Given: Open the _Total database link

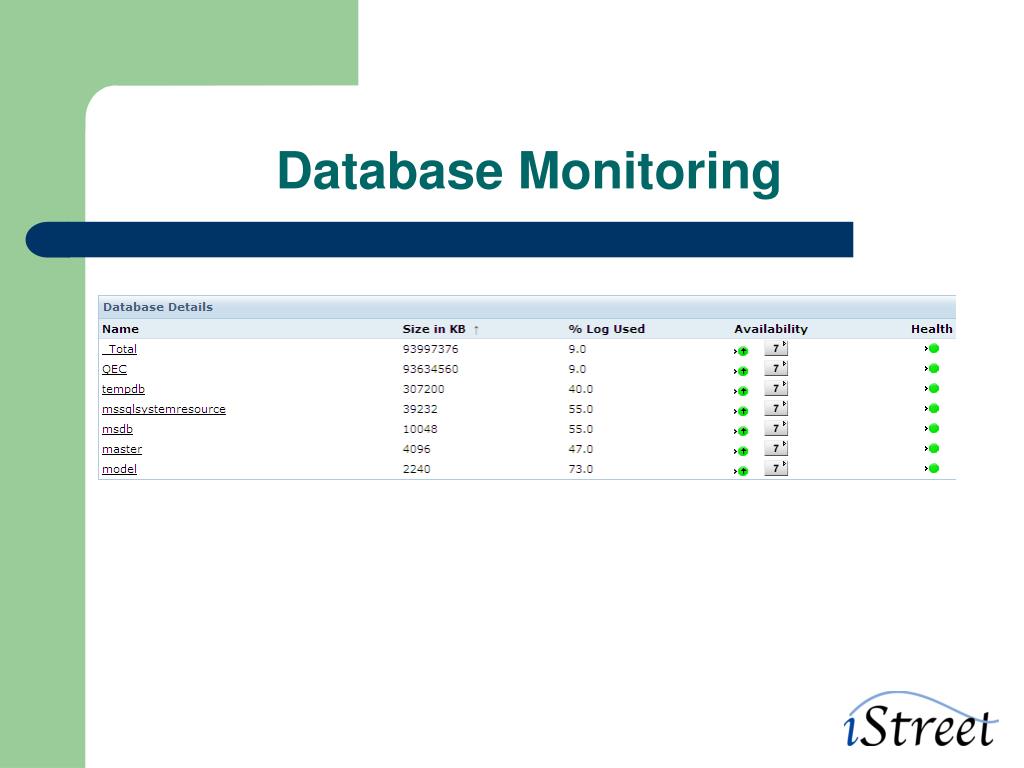Looking at the screenshot, I should click(x=120, y=349).
